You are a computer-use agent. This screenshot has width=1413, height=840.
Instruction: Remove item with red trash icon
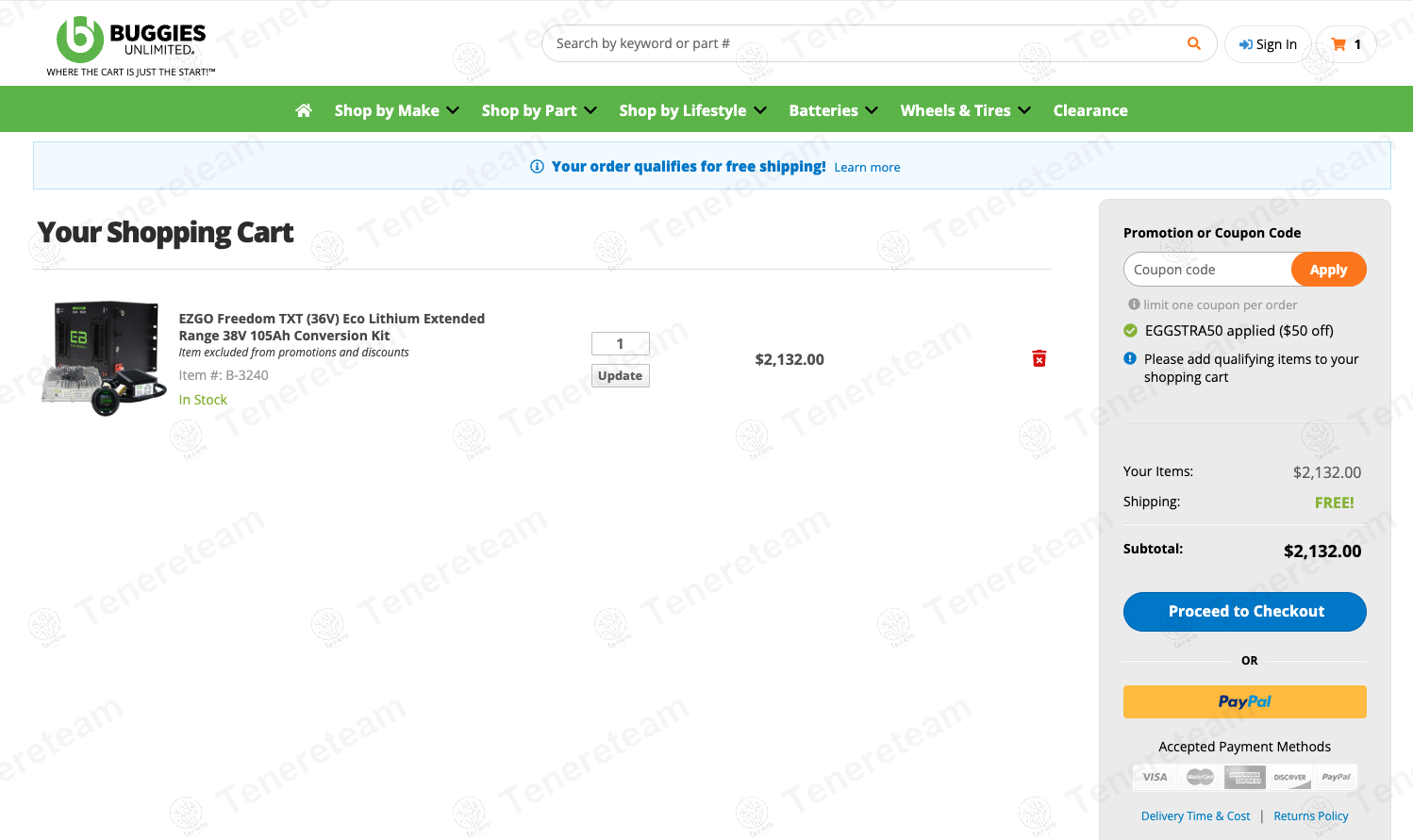coord(1039,358)
